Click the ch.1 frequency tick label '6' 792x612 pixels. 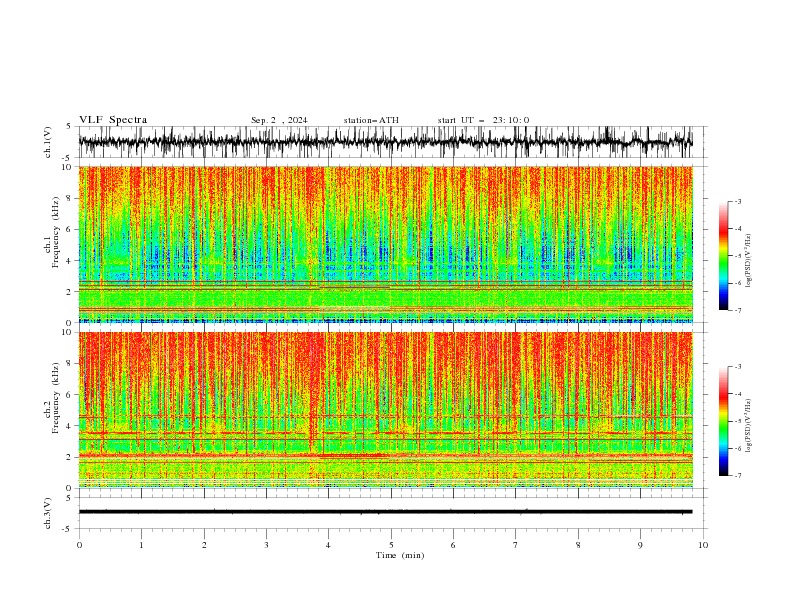point(70,229)
